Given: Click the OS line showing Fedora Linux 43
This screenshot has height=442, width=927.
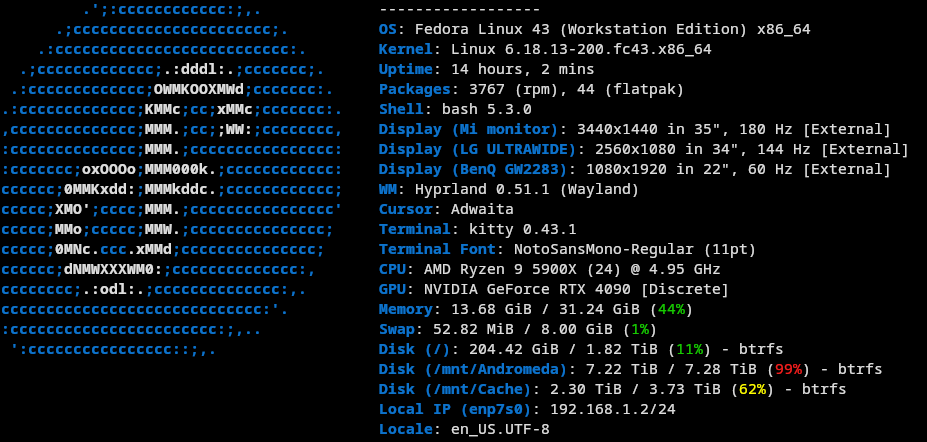Looking at the screenshot, I should 594,29.
